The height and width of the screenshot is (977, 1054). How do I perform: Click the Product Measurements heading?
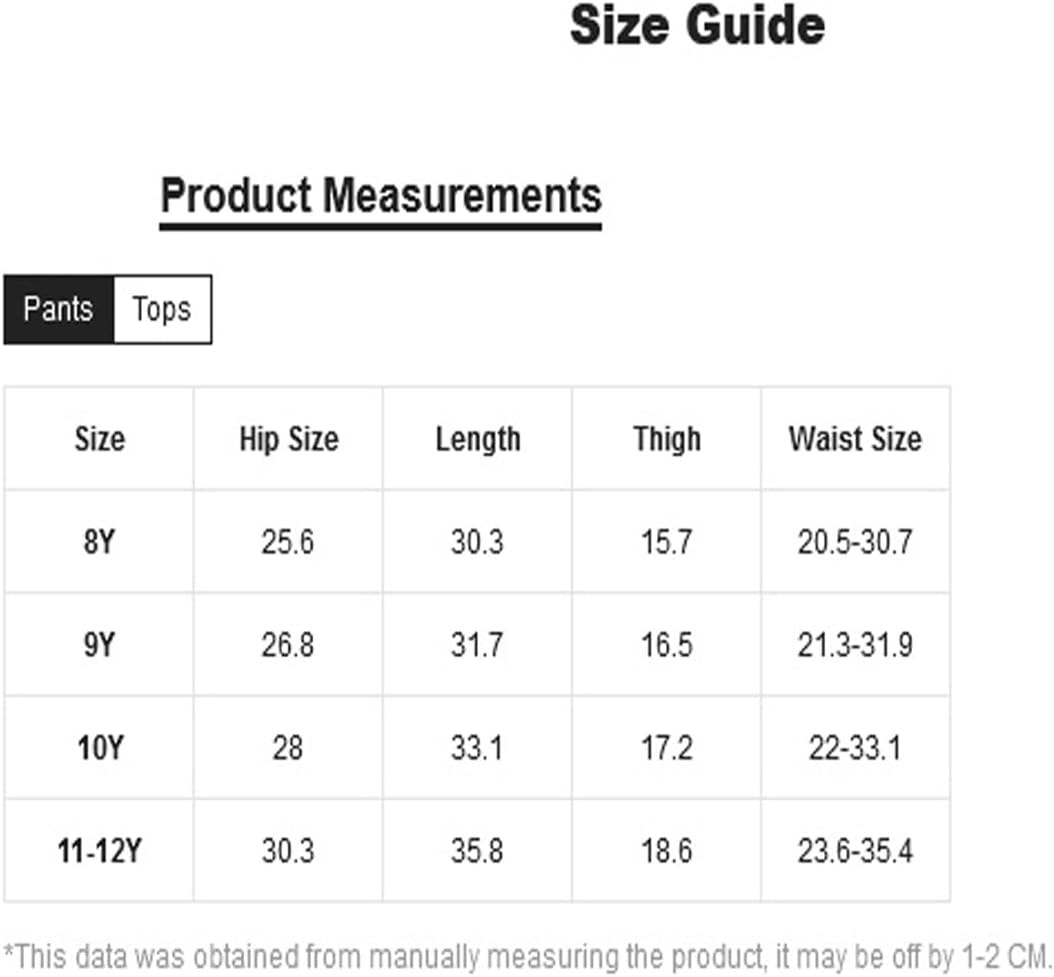tap(380, 196)
